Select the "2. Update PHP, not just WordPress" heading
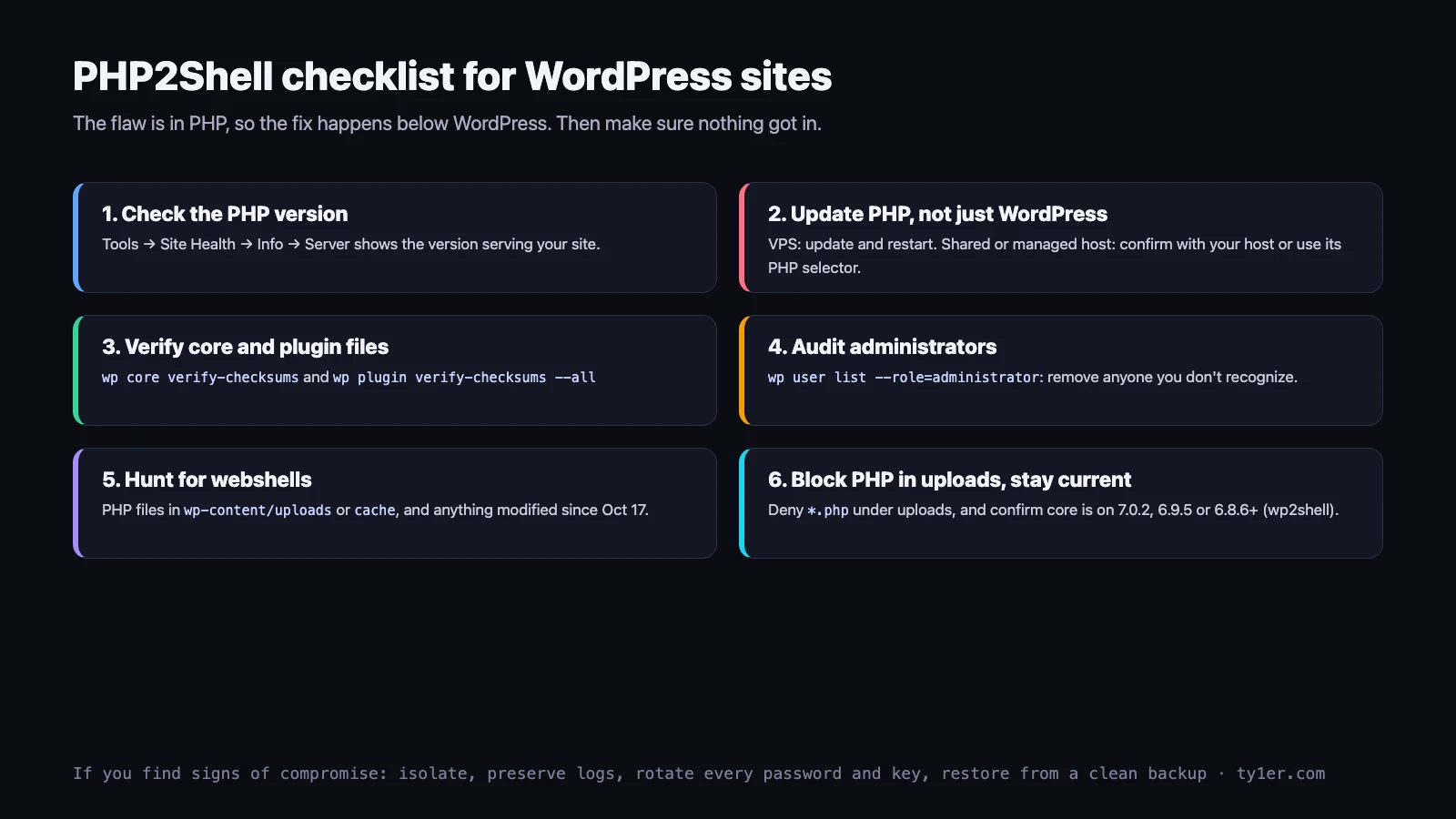Image resolution: width=1456 pixels, height=819 pixels. tap(937, 214)
